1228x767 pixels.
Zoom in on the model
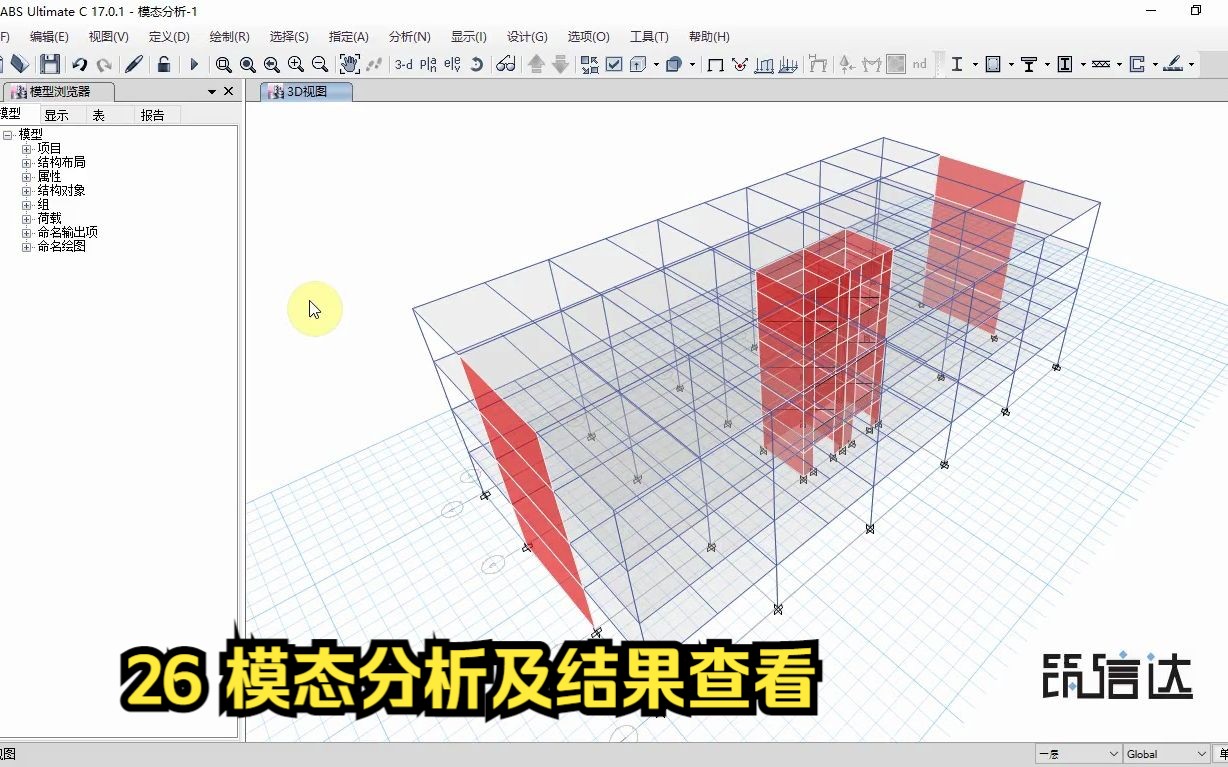pos(295,64)
